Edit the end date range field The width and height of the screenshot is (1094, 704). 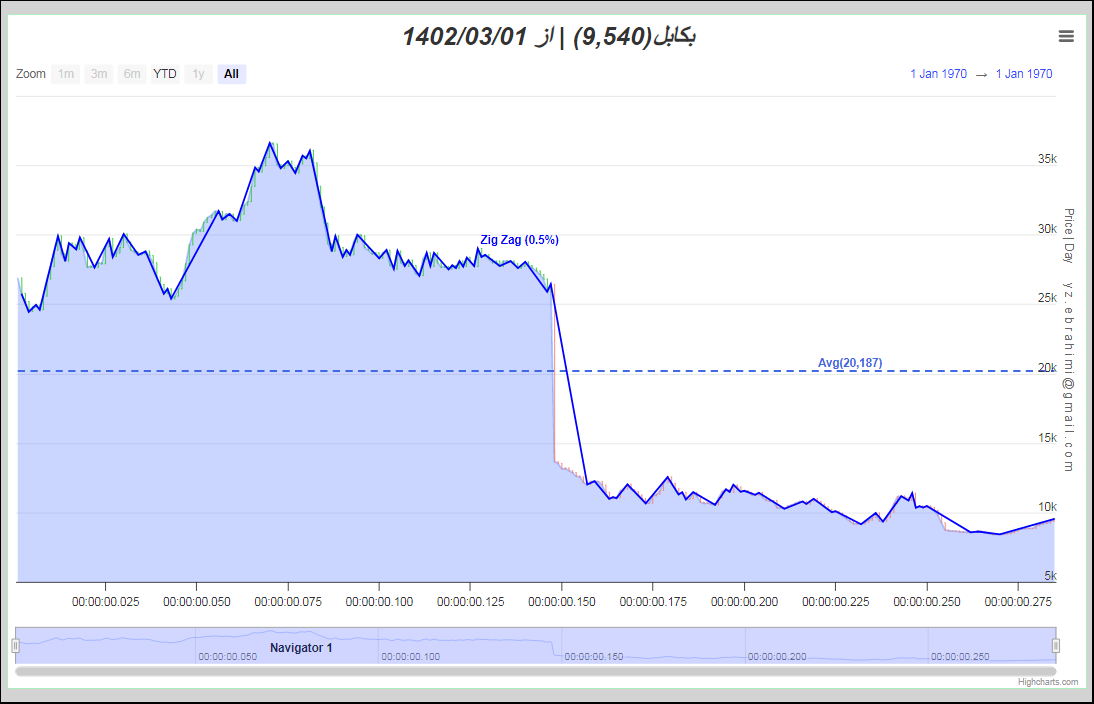pos(1024,74)
